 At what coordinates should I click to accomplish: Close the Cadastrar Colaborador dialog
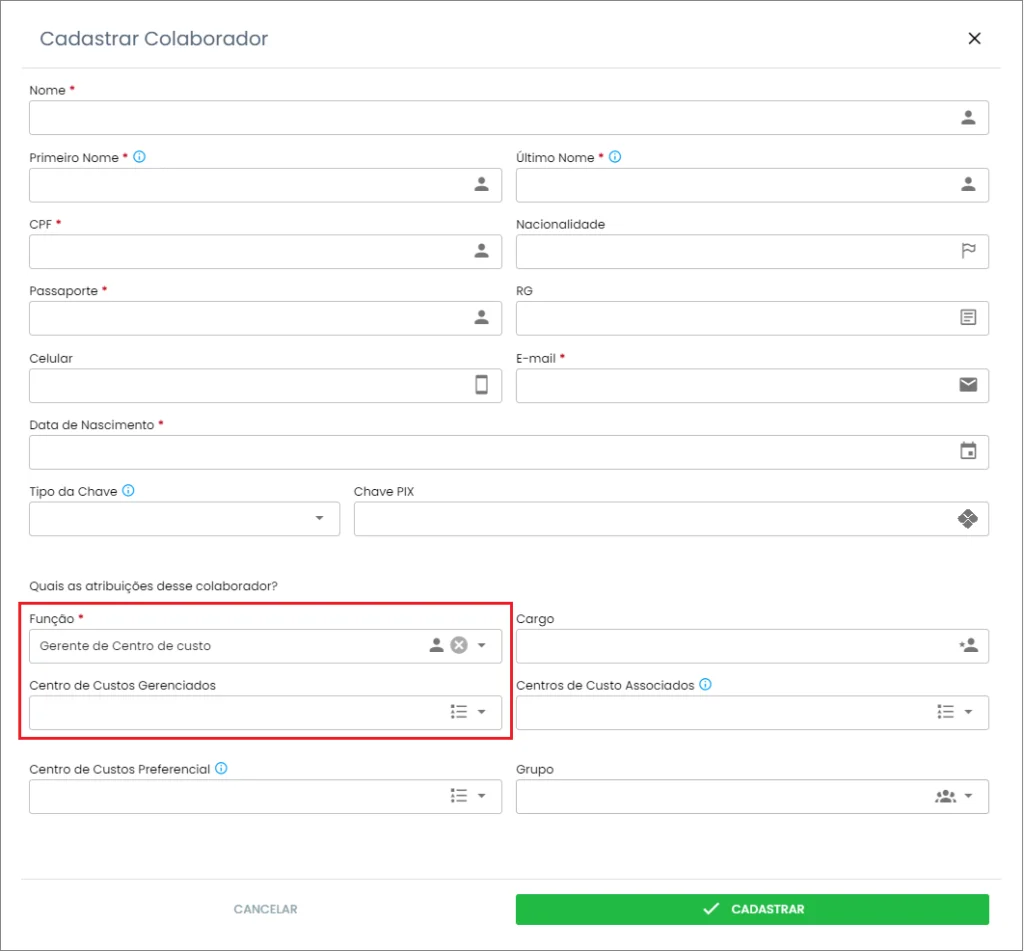[974, 39]
